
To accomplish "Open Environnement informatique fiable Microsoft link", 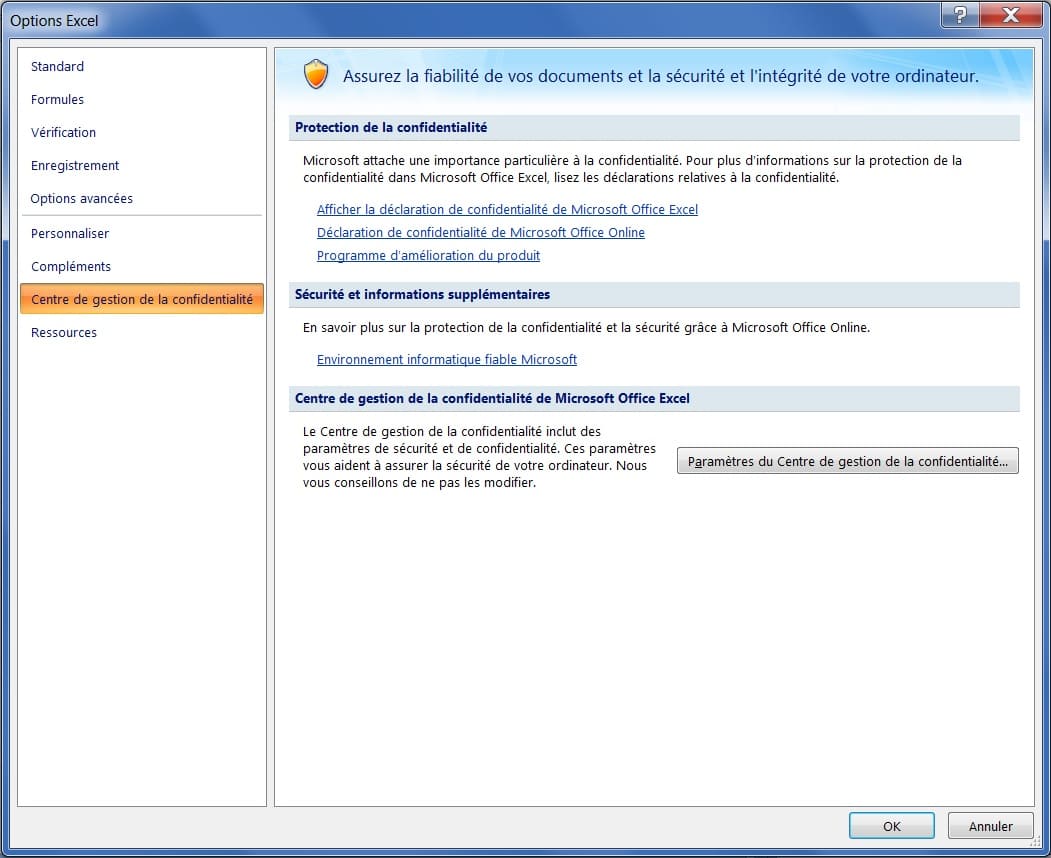I will click(446, 359).
